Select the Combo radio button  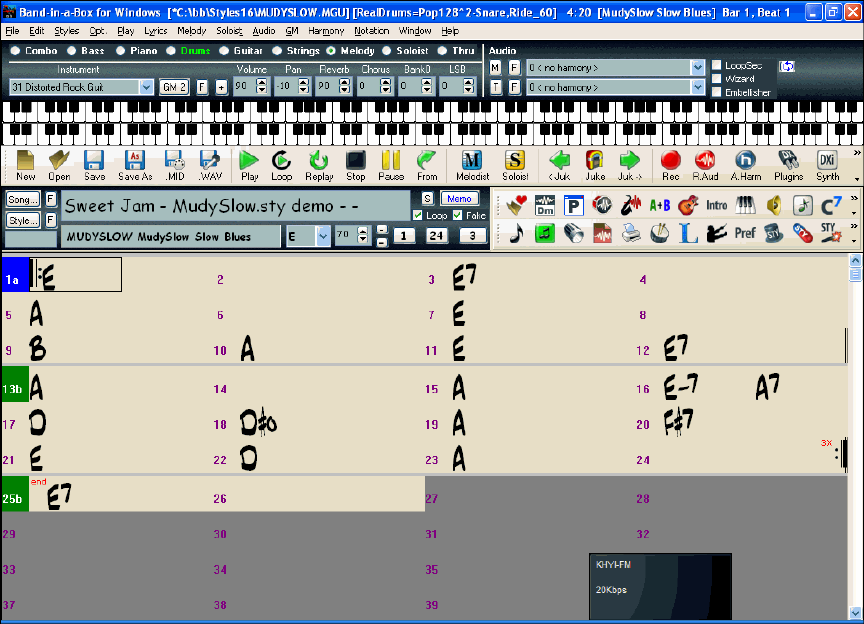point(15,51)
